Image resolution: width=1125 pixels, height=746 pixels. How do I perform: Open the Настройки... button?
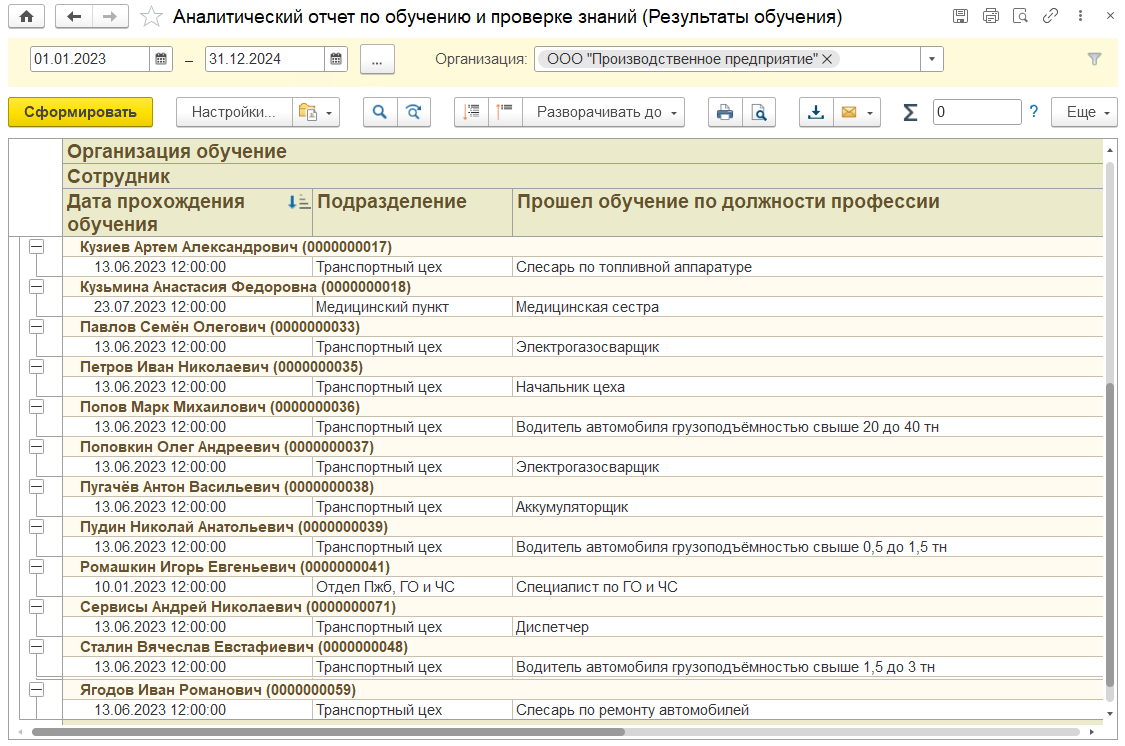234,113
